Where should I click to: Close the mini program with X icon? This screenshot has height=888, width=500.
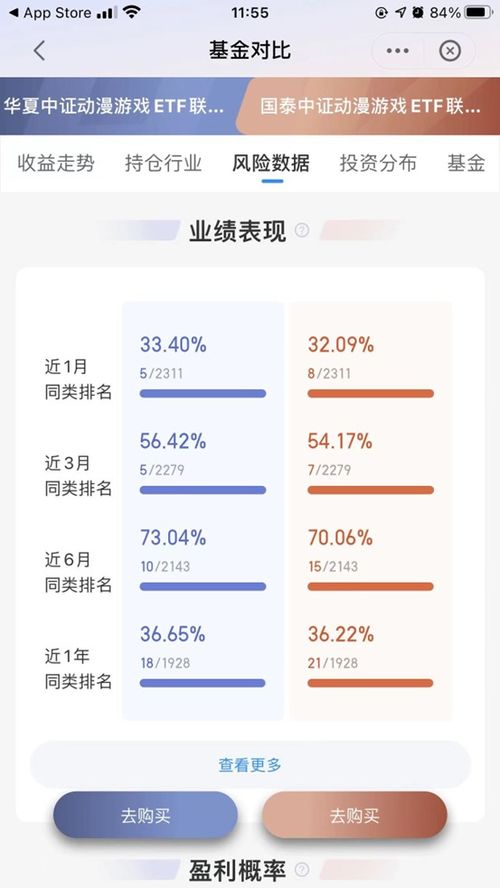coord(450,51)
